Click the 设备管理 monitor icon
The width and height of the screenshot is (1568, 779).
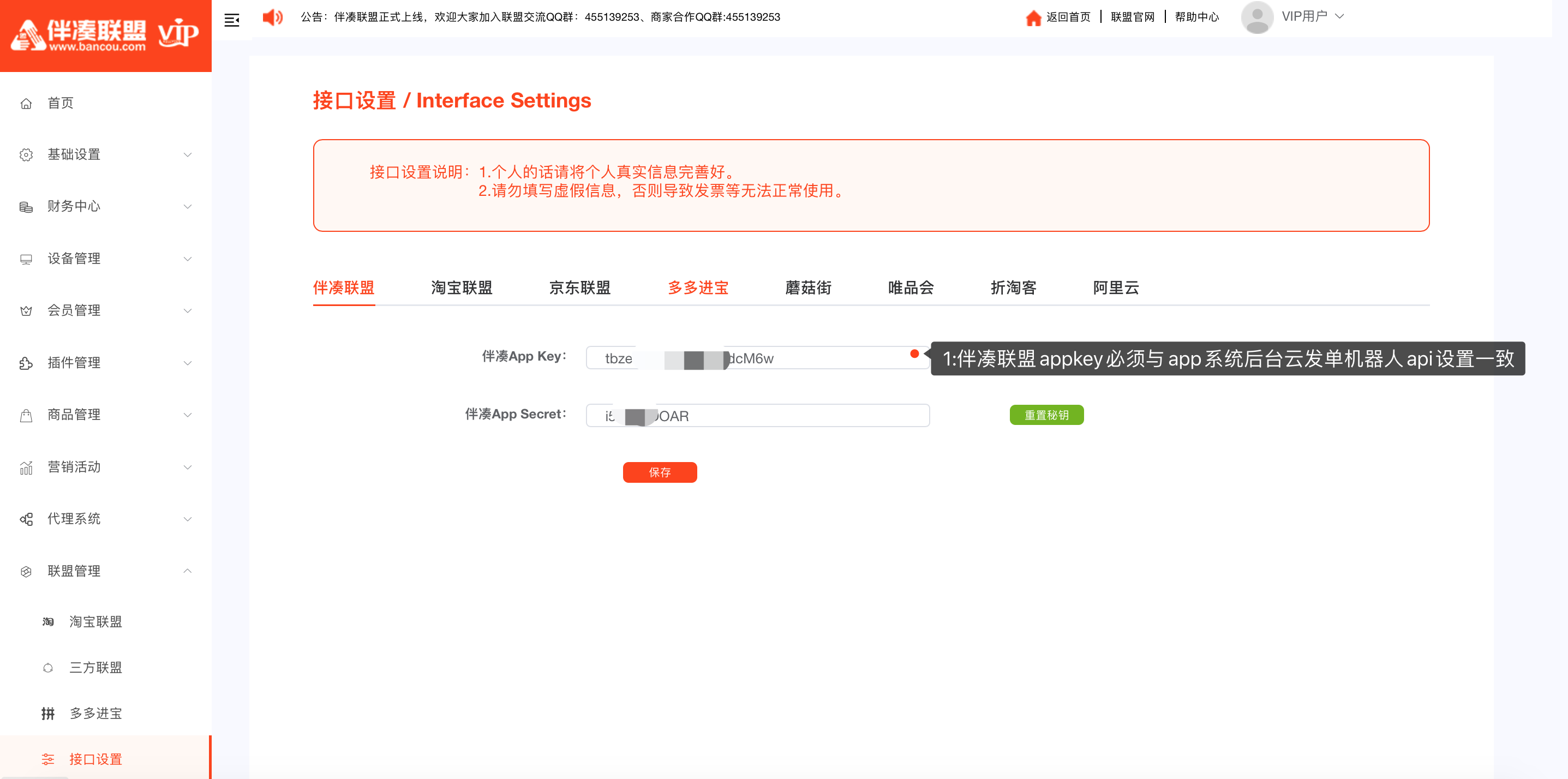pos(26,259)
